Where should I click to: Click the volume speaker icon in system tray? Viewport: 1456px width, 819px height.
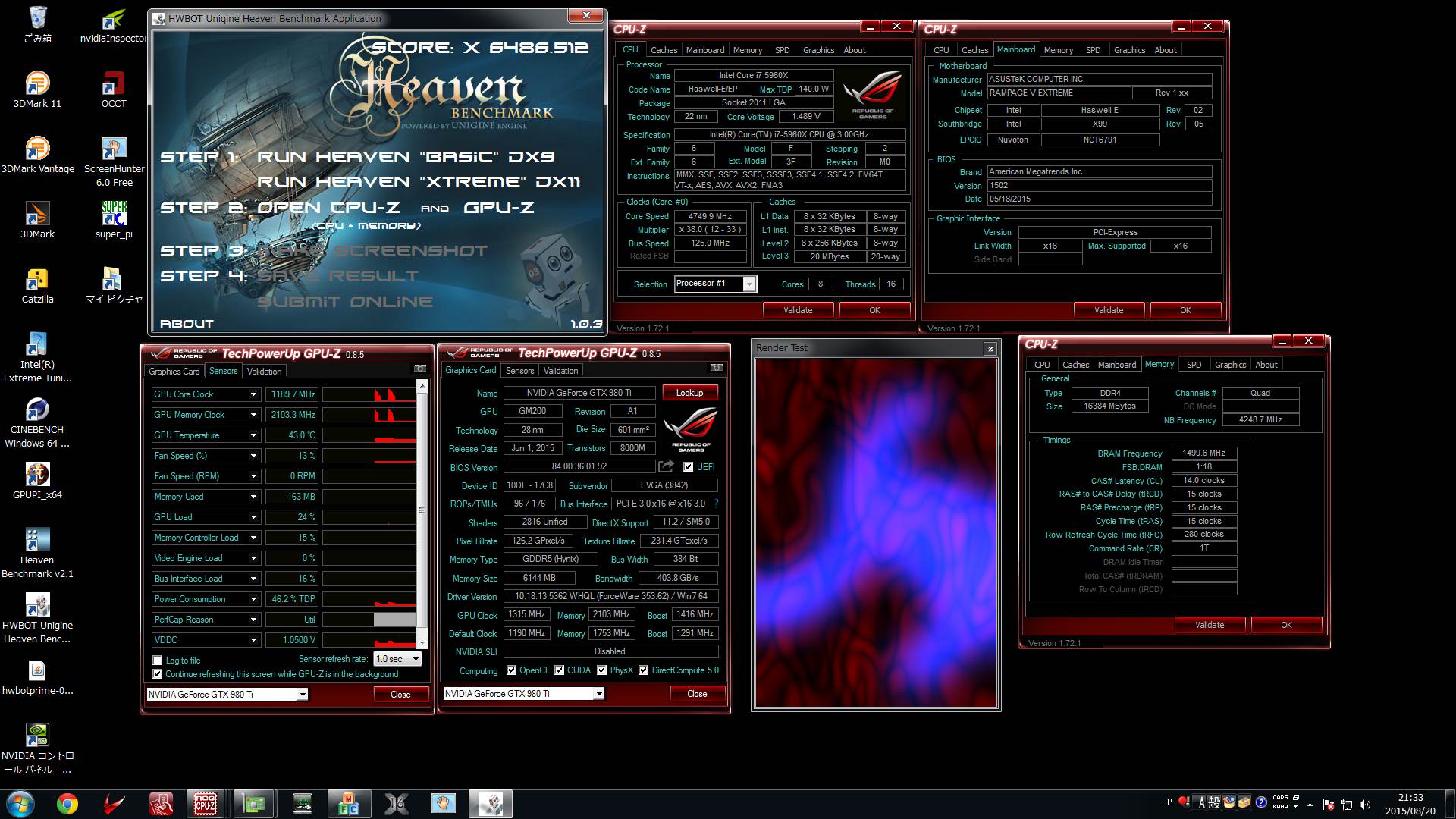click(x=1365, y=804)
